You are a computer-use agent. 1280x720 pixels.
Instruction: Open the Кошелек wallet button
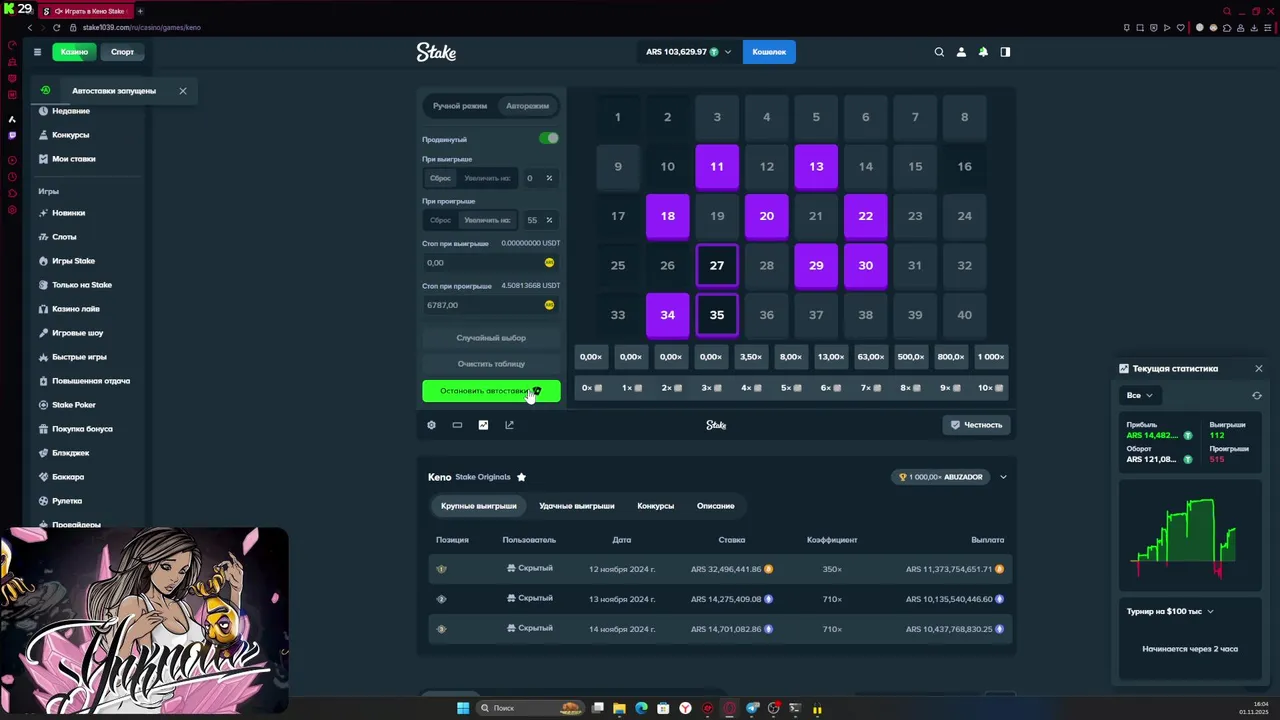click(x=769, y=52)
